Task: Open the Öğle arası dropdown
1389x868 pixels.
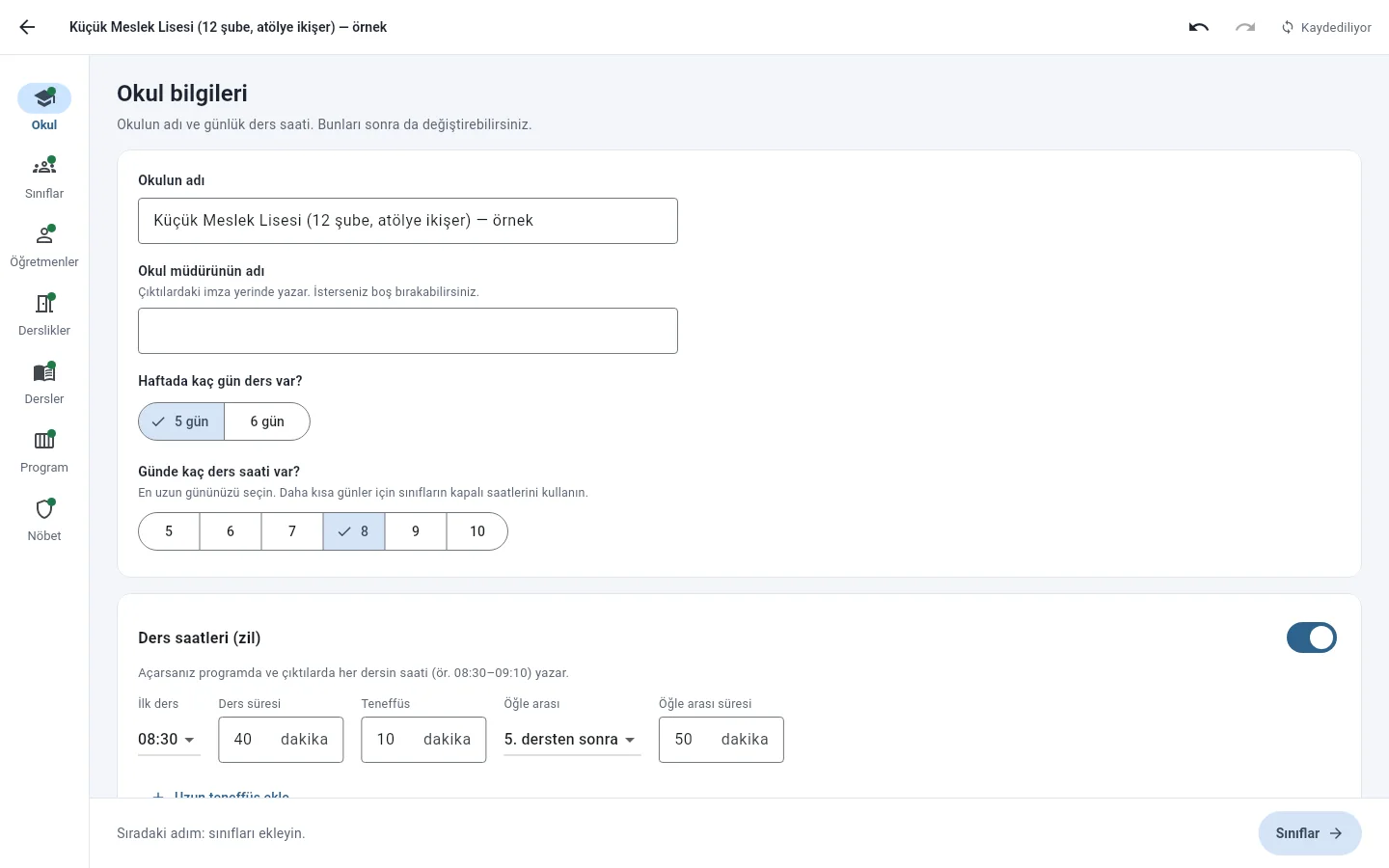Action: click(572, 740)
